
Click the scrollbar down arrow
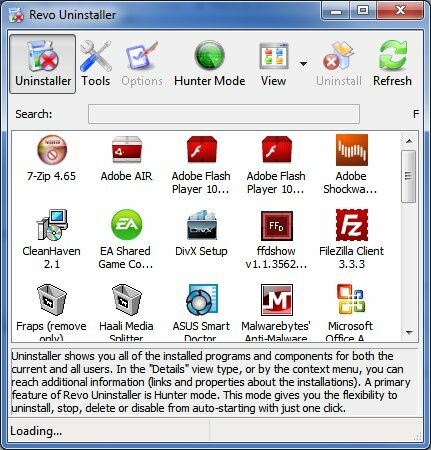(x=409, y=332)
